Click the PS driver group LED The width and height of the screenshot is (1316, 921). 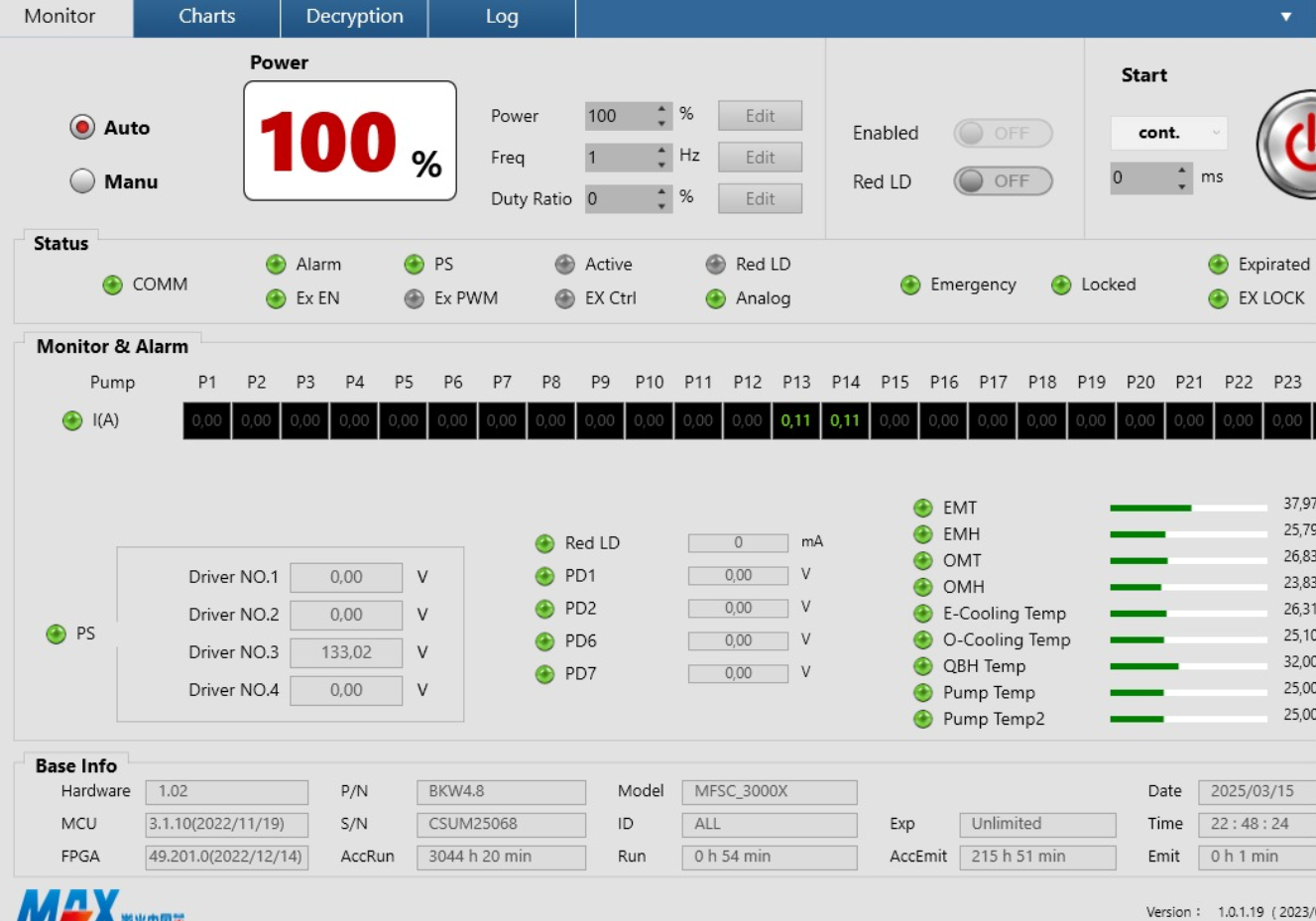(56, 633)
